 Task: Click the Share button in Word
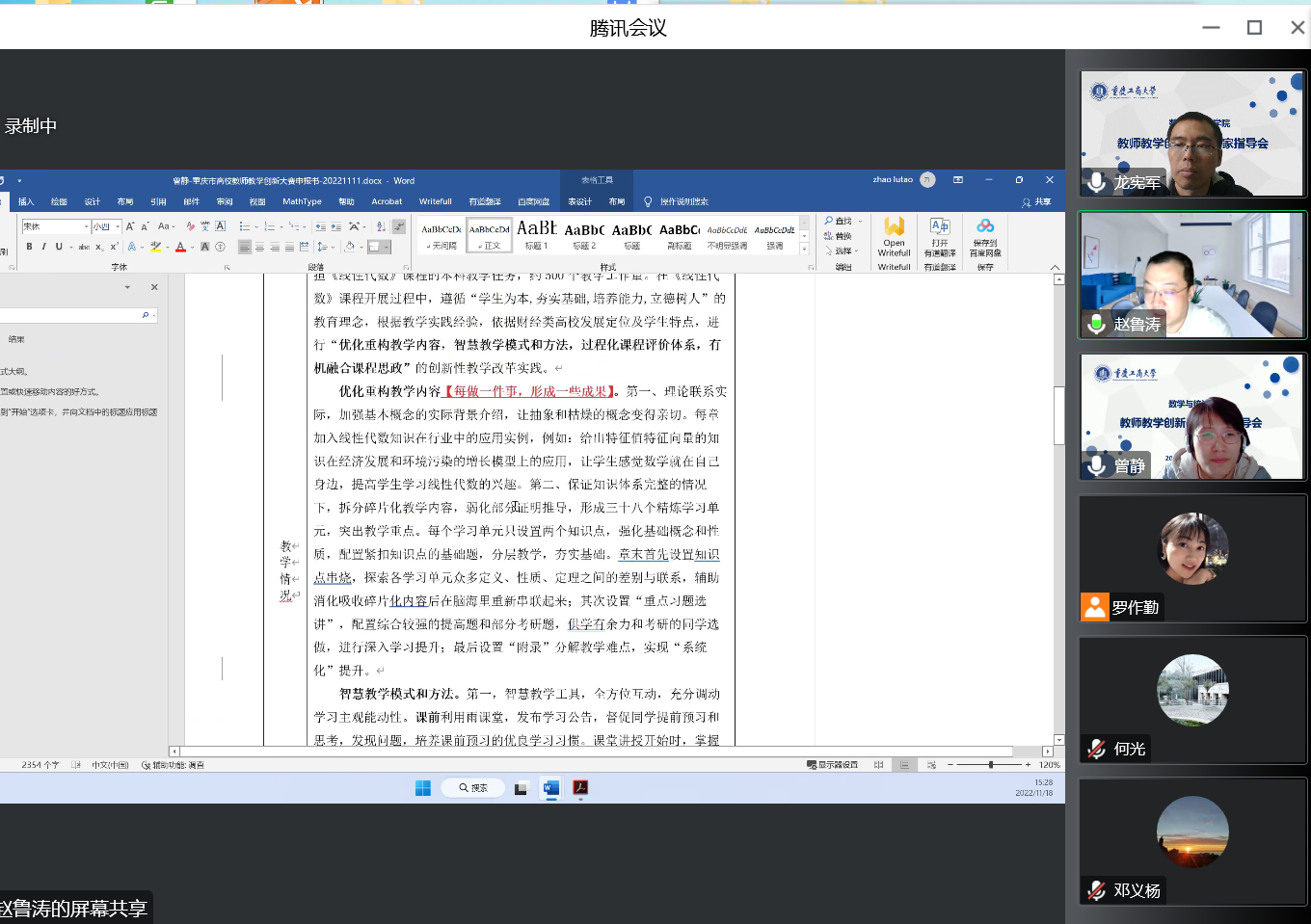pos(1036,201)
